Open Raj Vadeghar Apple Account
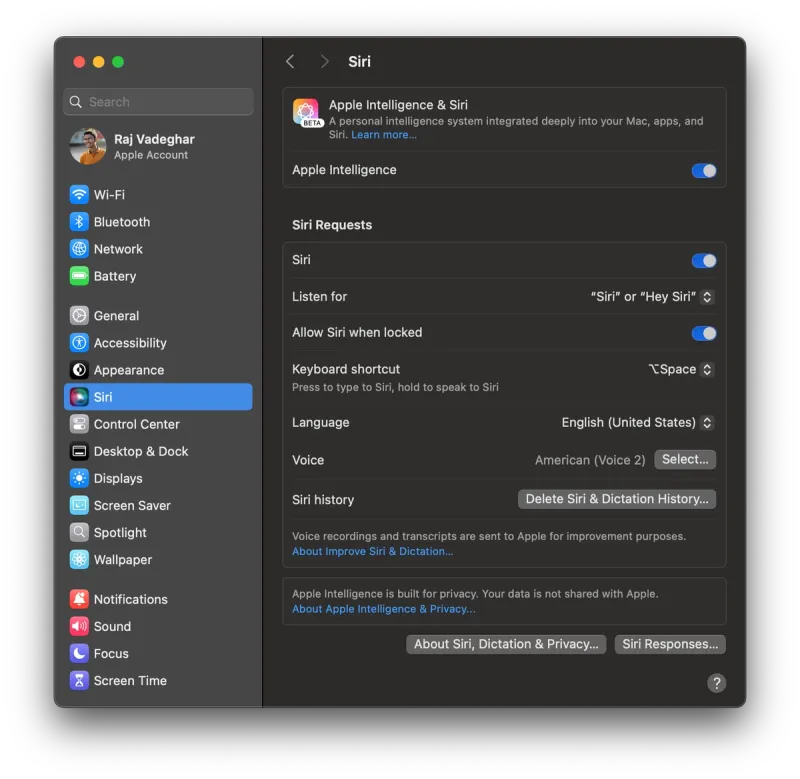Screen dimensions: 800x779 [x=158, y=146]
